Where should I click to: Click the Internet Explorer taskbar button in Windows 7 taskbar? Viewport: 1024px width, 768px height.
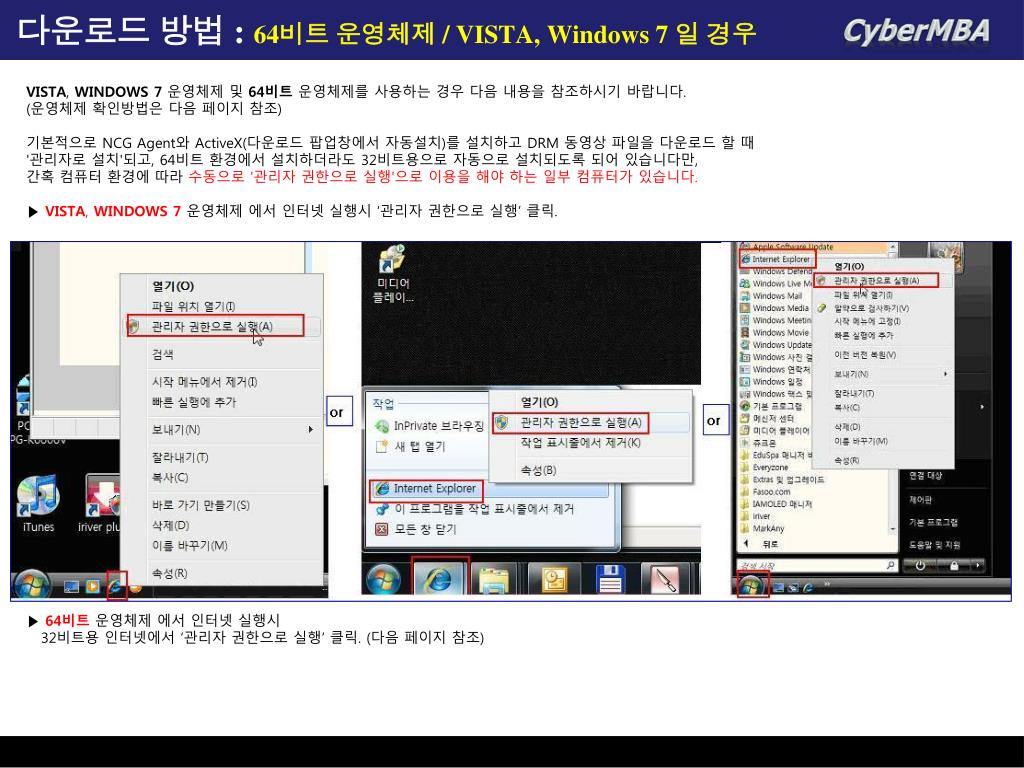pos(440,577)
